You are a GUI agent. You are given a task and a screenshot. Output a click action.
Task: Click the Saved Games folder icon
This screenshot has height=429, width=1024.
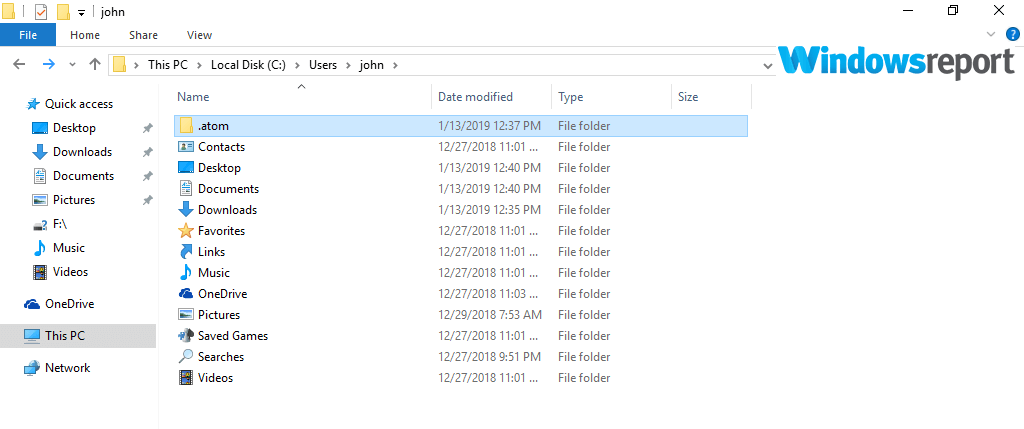click(x=186, y=336)
